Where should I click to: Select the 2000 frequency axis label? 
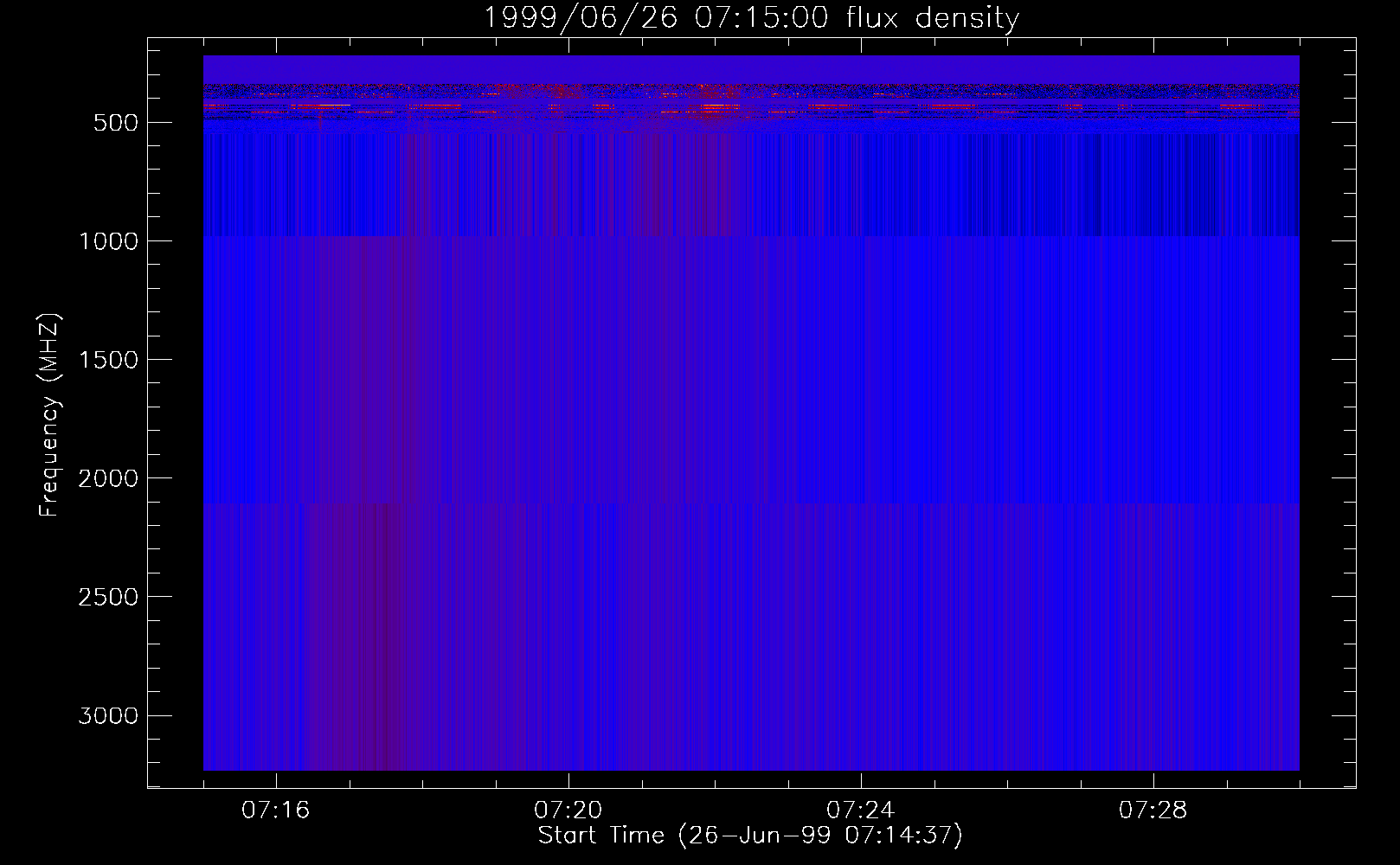108,478
